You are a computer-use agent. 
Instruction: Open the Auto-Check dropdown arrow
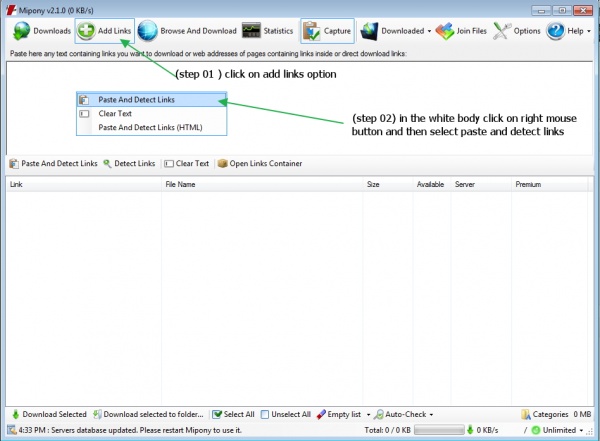click(431, 415)
